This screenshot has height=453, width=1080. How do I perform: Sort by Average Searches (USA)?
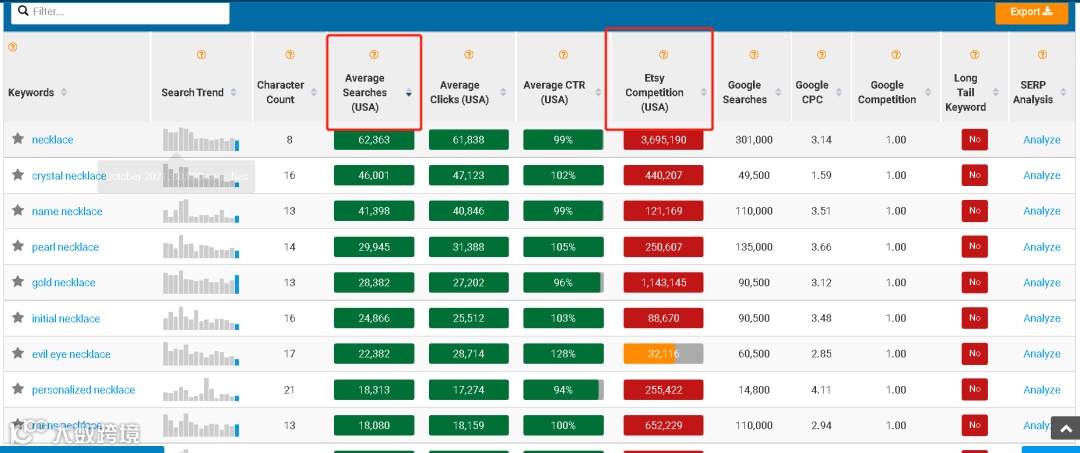[408, 92]
